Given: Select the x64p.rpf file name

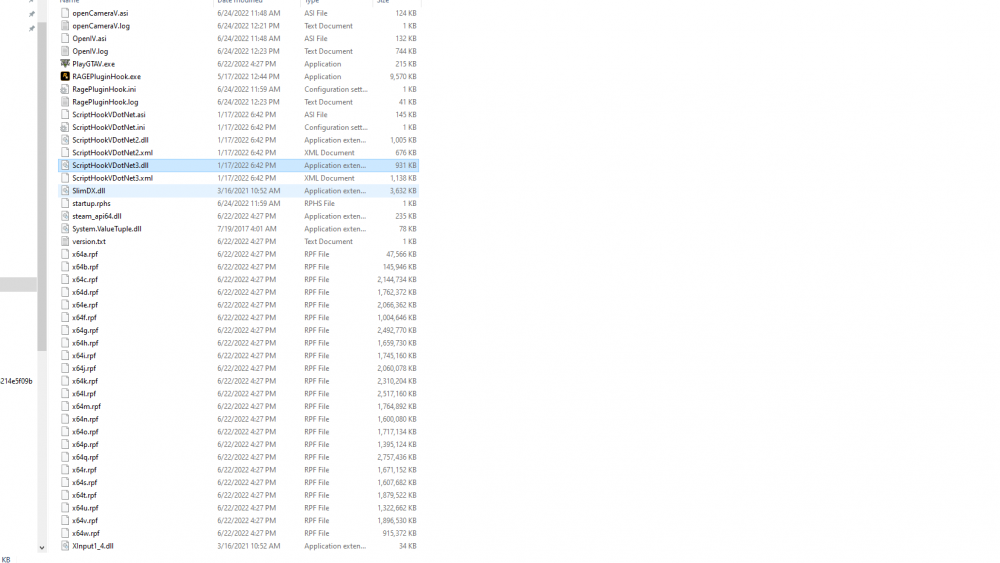Looking at the screenshot, I should (85, 444).
